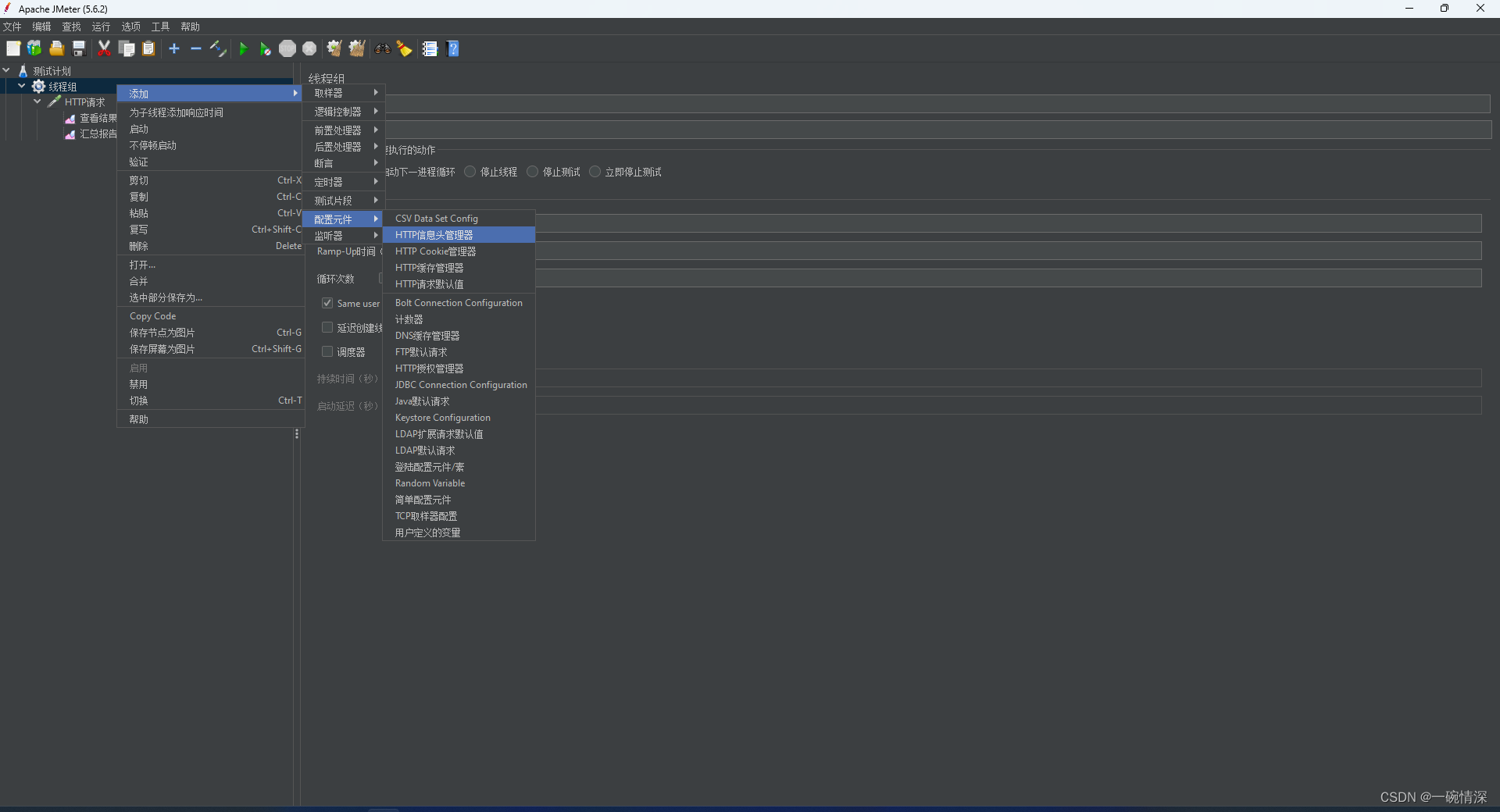Open the 工具 menu
Screen dimensions: 1500x812
coord(161,27)
